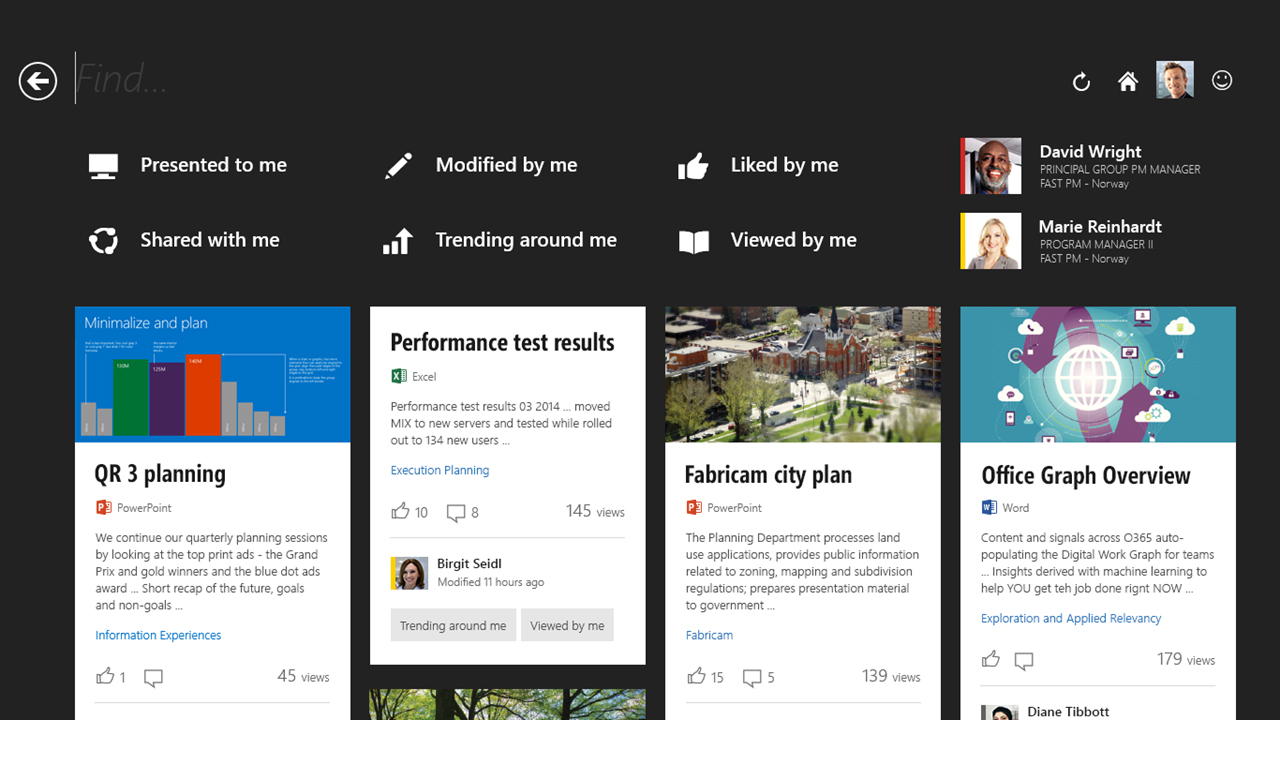Click PowerPoint icon on Fabricam city plan
Image resolution: width=1280 pixels, height=768 pixels.
coord(694,508)
